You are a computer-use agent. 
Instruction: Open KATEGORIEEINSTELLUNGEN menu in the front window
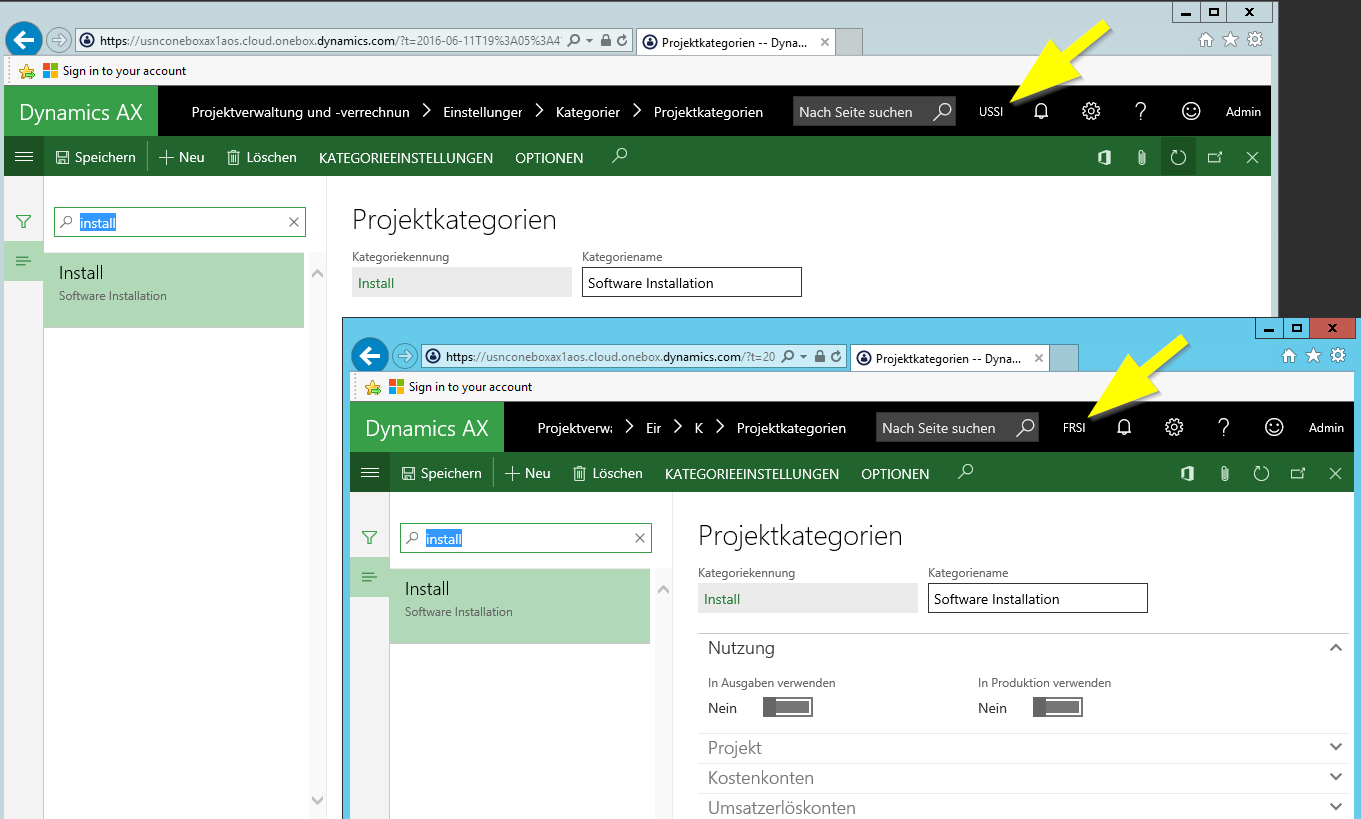point(751,474)
